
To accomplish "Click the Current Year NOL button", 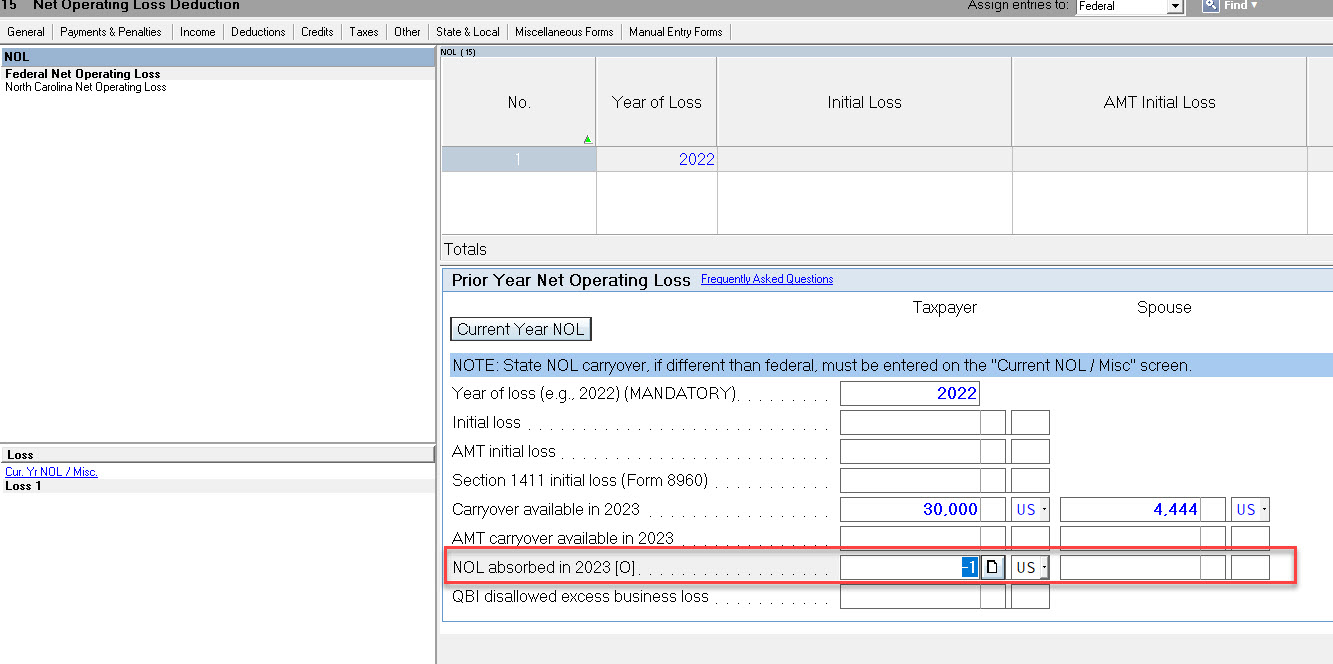I will (520, 328).
